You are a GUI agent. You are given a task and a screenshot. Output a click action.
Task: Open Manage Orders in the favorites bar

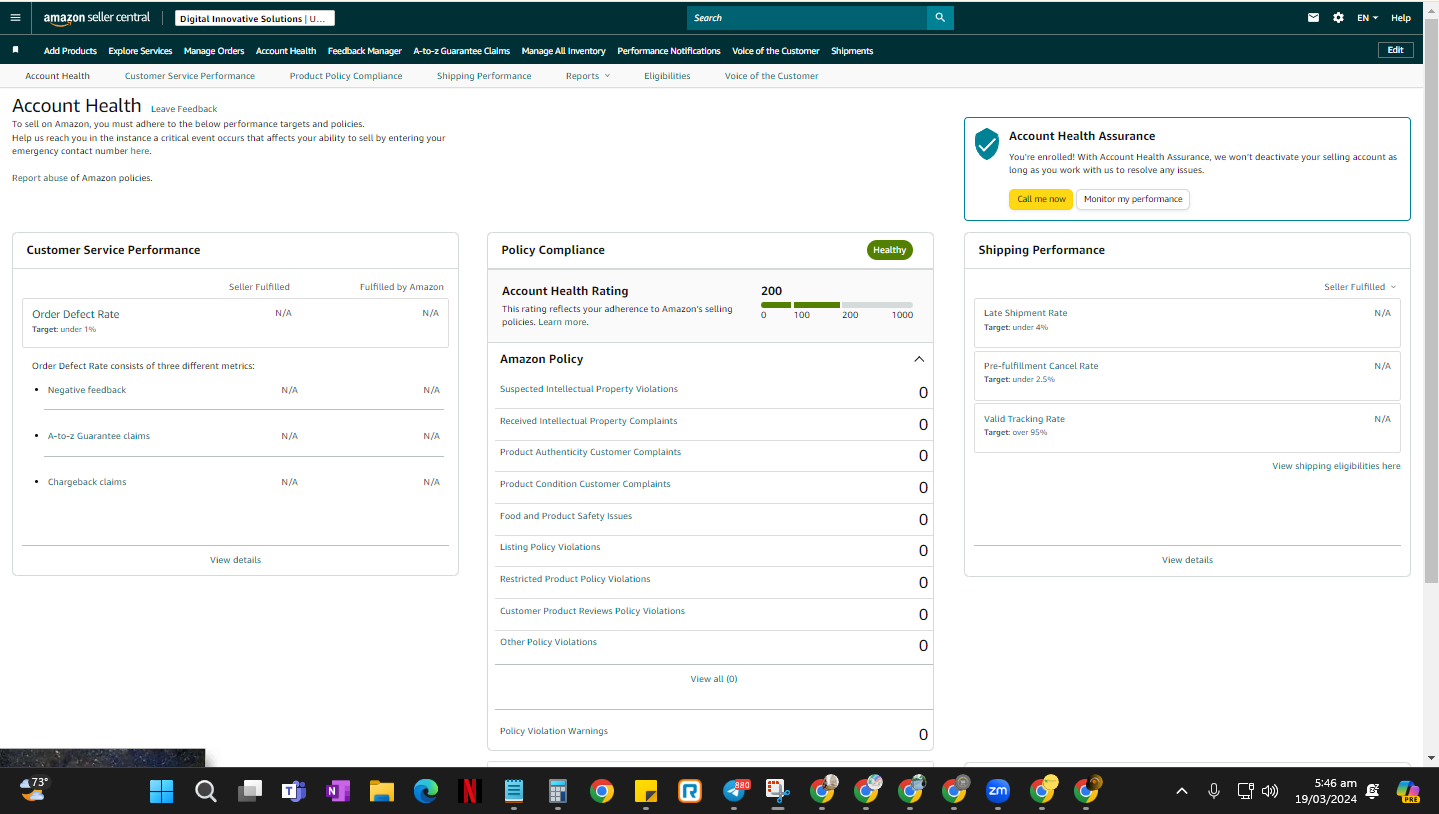point(214,51)
